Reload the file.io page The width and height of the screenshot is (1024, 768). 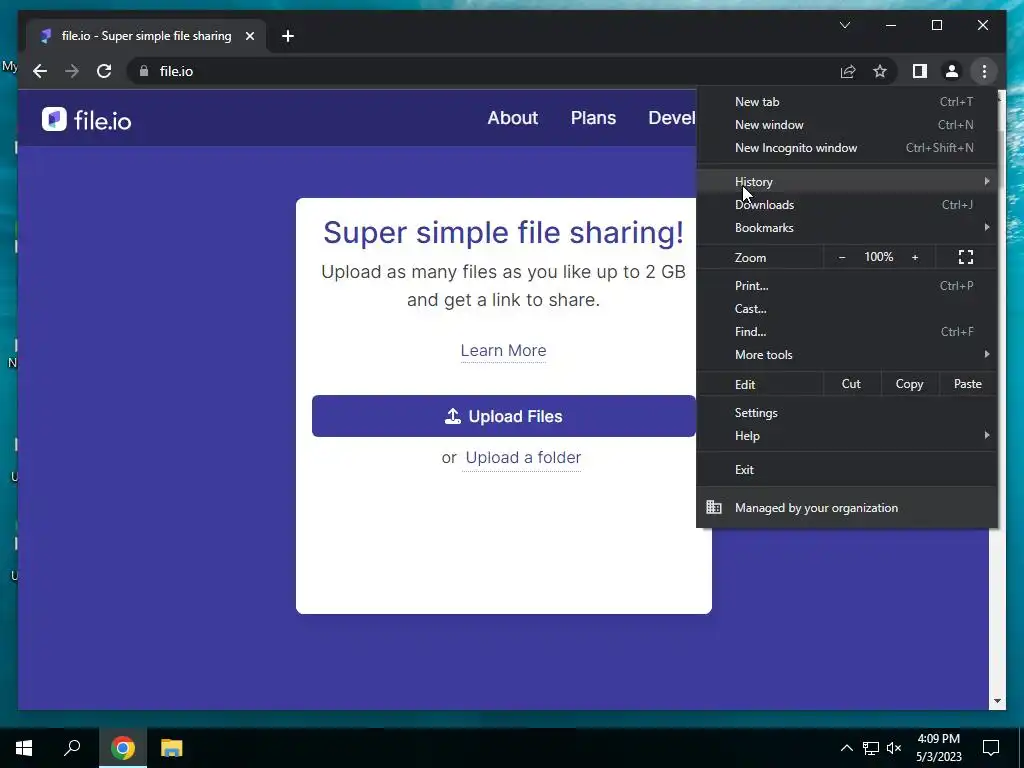[104, 71]
